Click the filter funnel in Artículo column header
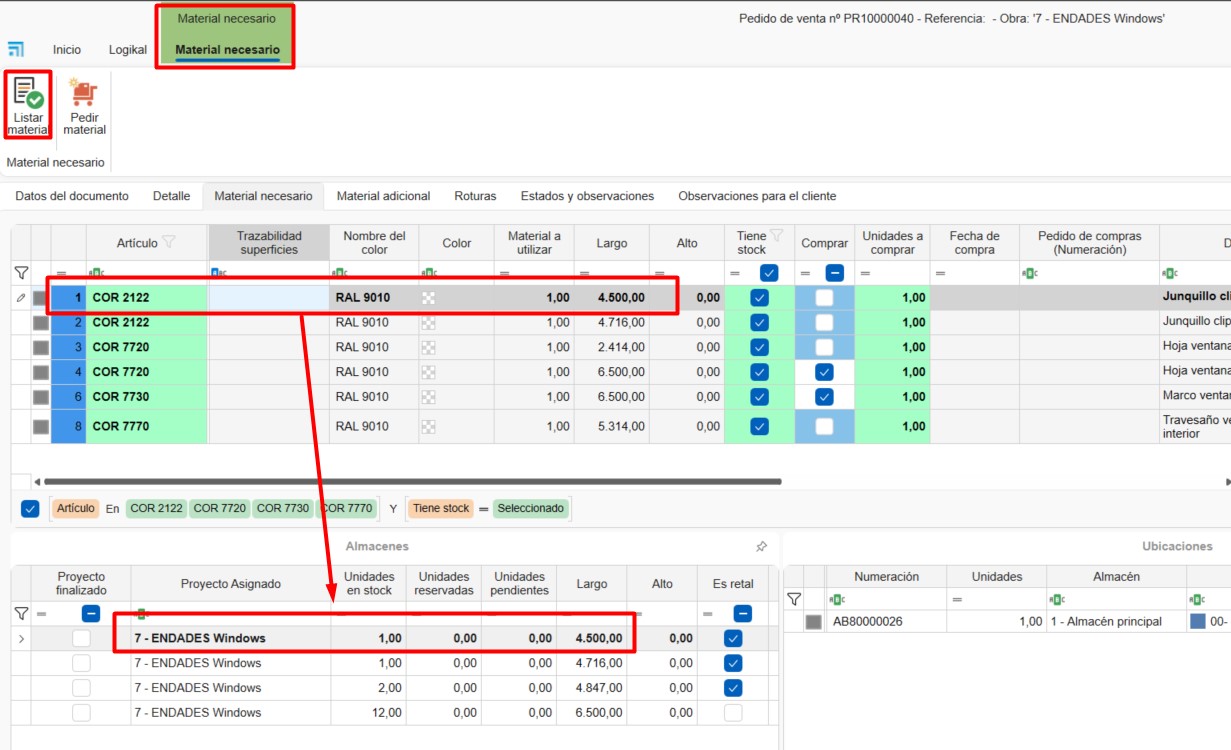The image size is (1231, 750). (x=169, y=242)
